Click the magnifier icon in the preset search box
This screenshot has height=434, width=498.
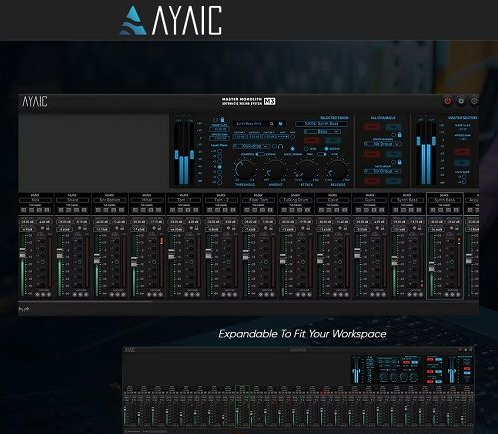[x=272, y=124]
